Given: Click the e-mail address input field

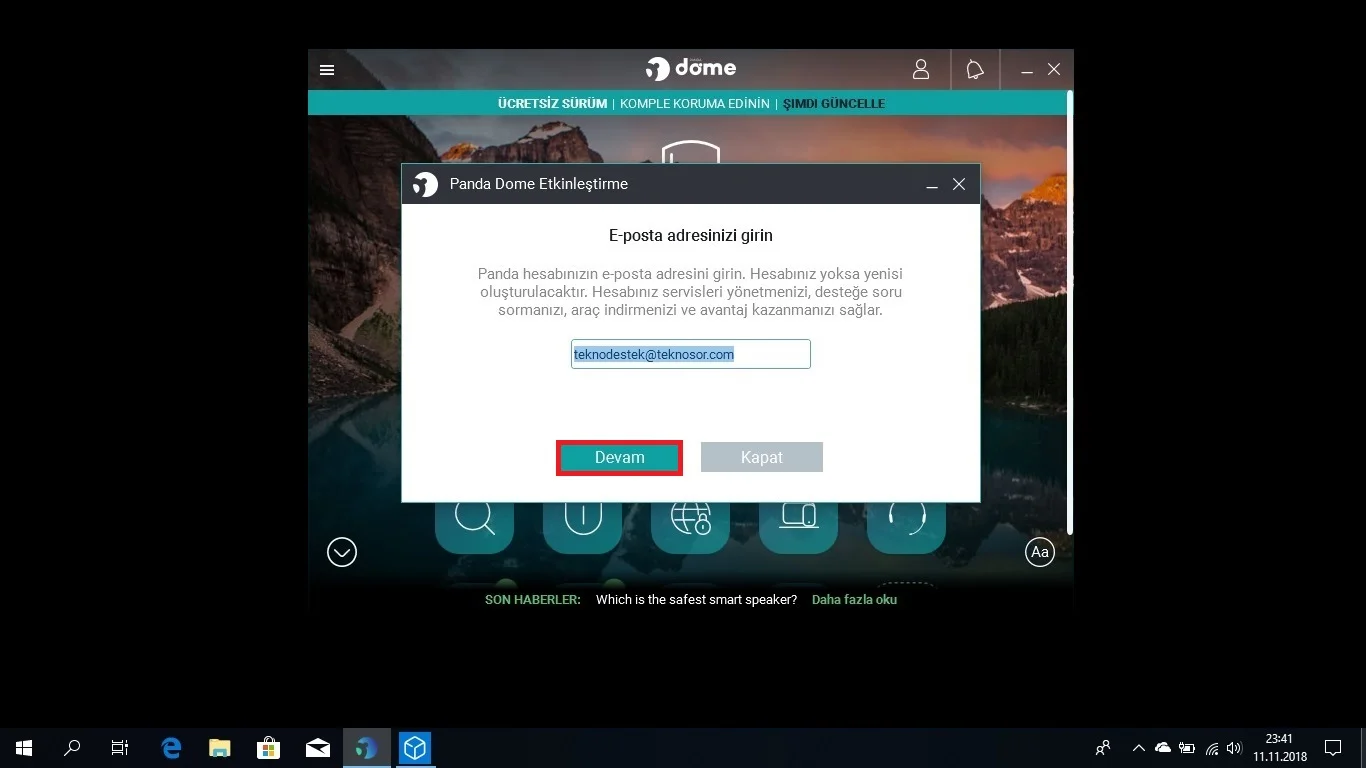Looking at the screenshot, I should [x=690, y=354].
